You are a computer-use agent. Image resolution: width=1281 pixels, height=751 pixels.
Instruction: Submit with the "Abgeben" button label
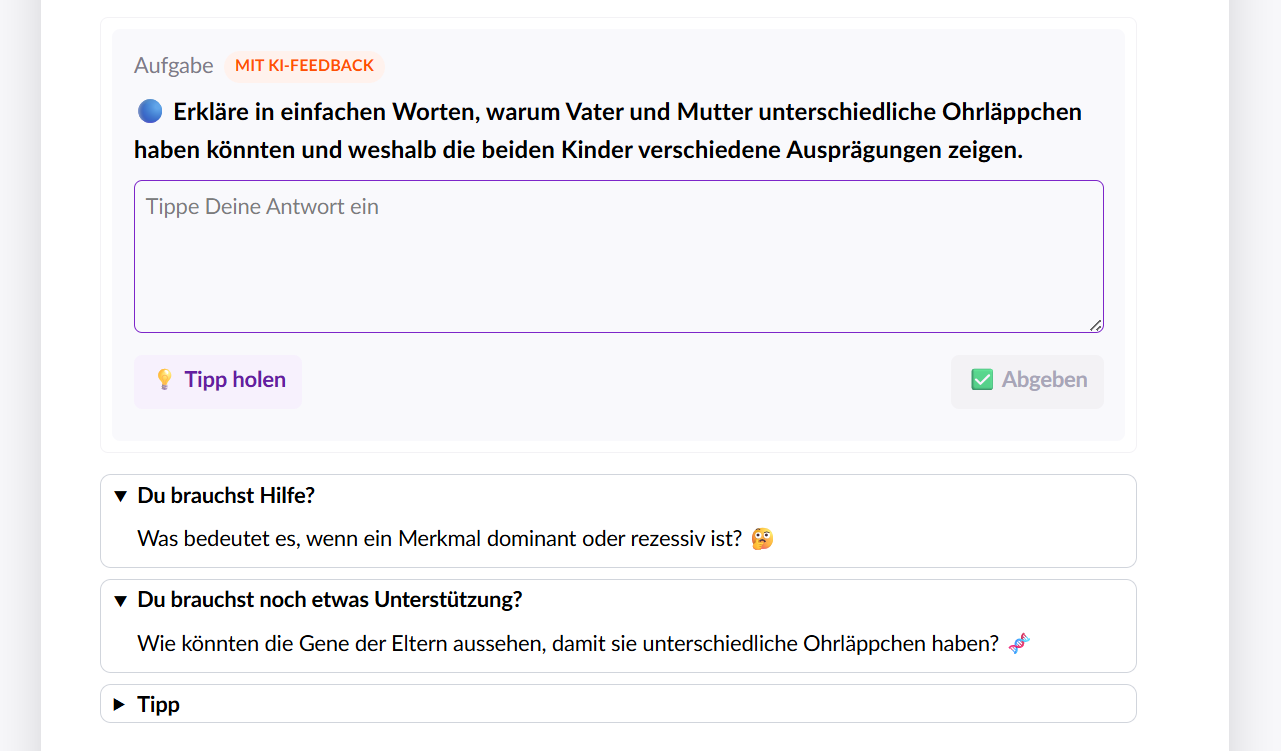[x=1044, y=380]
